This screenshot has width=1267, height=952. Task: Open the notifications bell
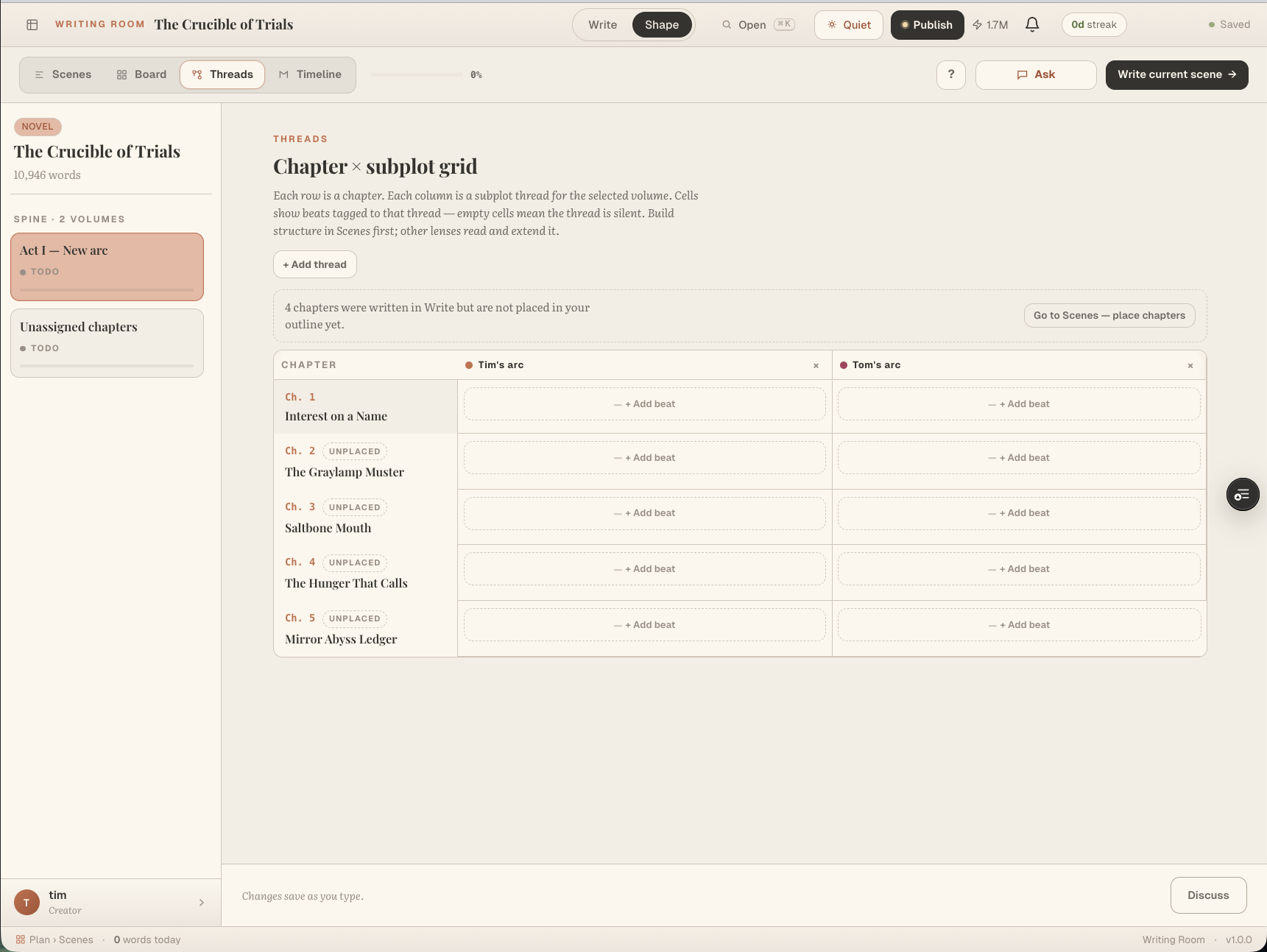pos(1032,25)
